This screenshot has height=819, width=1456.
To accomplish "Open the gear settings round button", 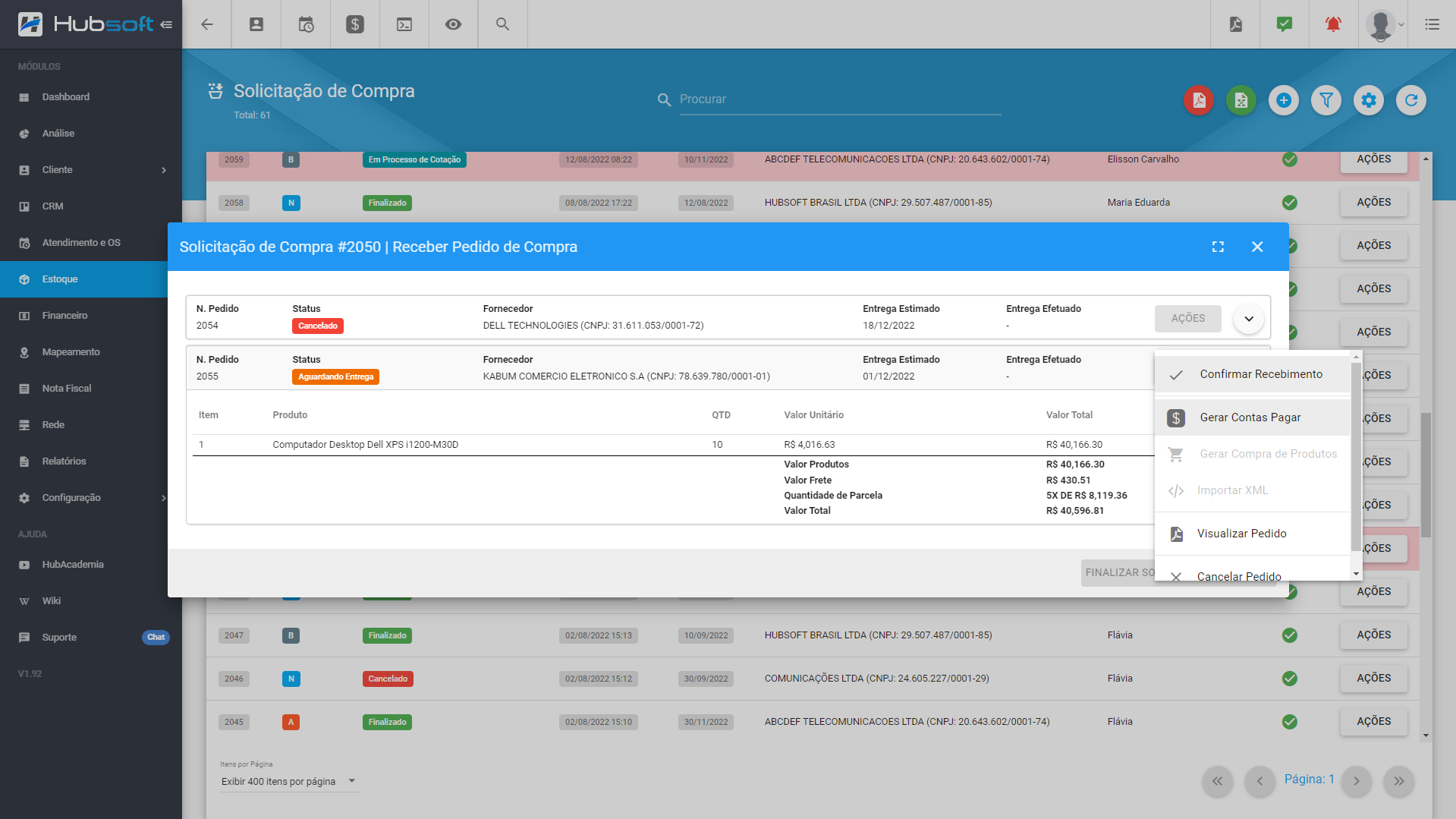I will [x=1369, y=100].
